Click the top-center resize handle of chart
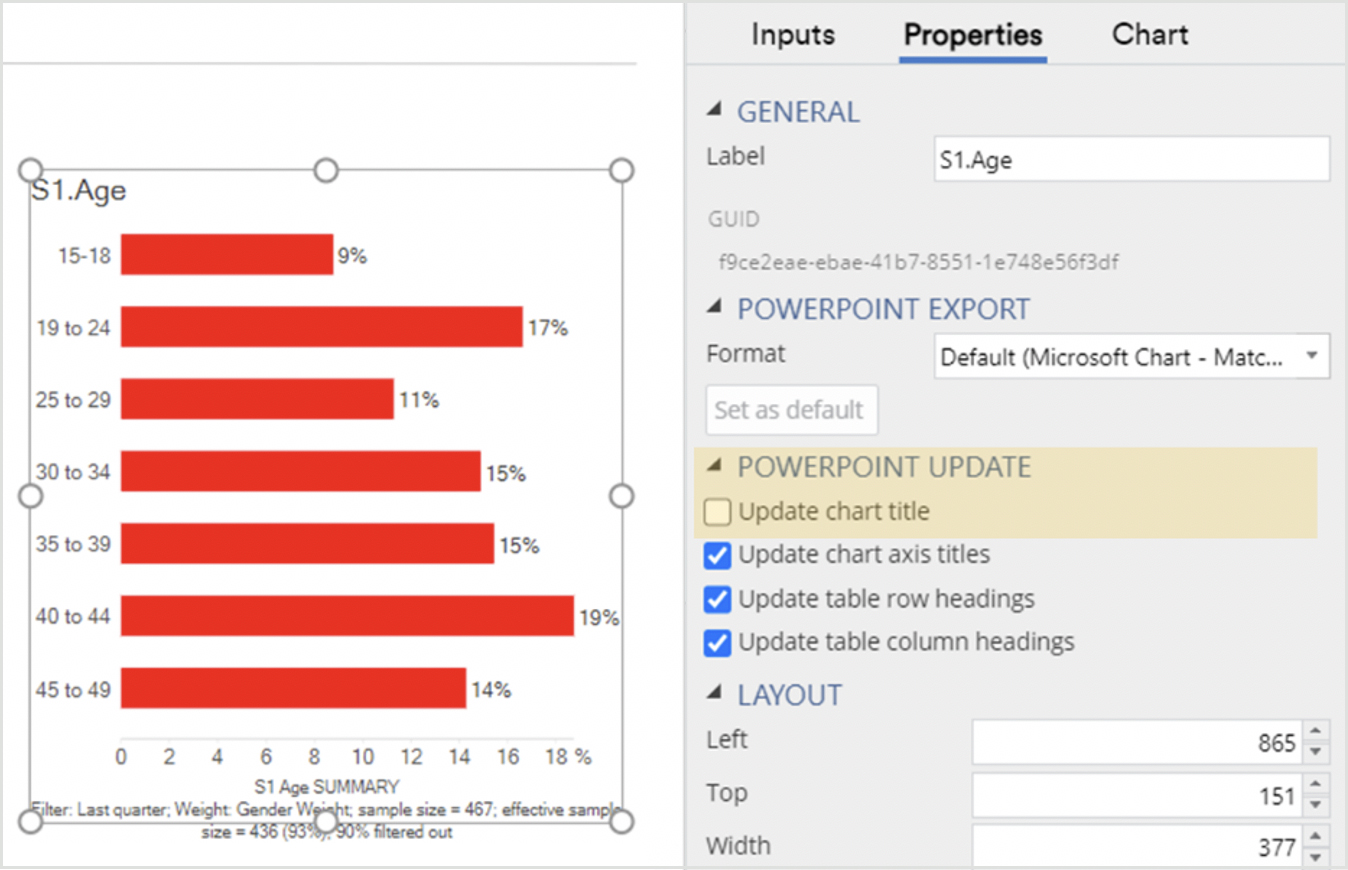1348x870 pixels. [326, 170]
